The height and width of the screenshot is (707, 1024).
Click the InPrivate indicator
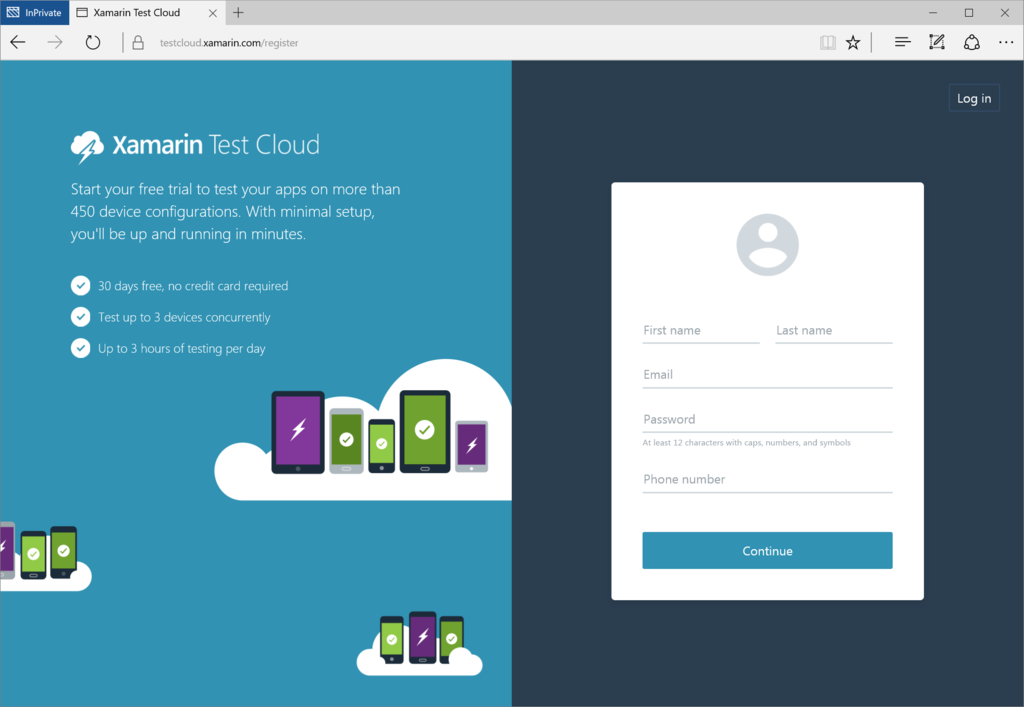coord(35,12)
